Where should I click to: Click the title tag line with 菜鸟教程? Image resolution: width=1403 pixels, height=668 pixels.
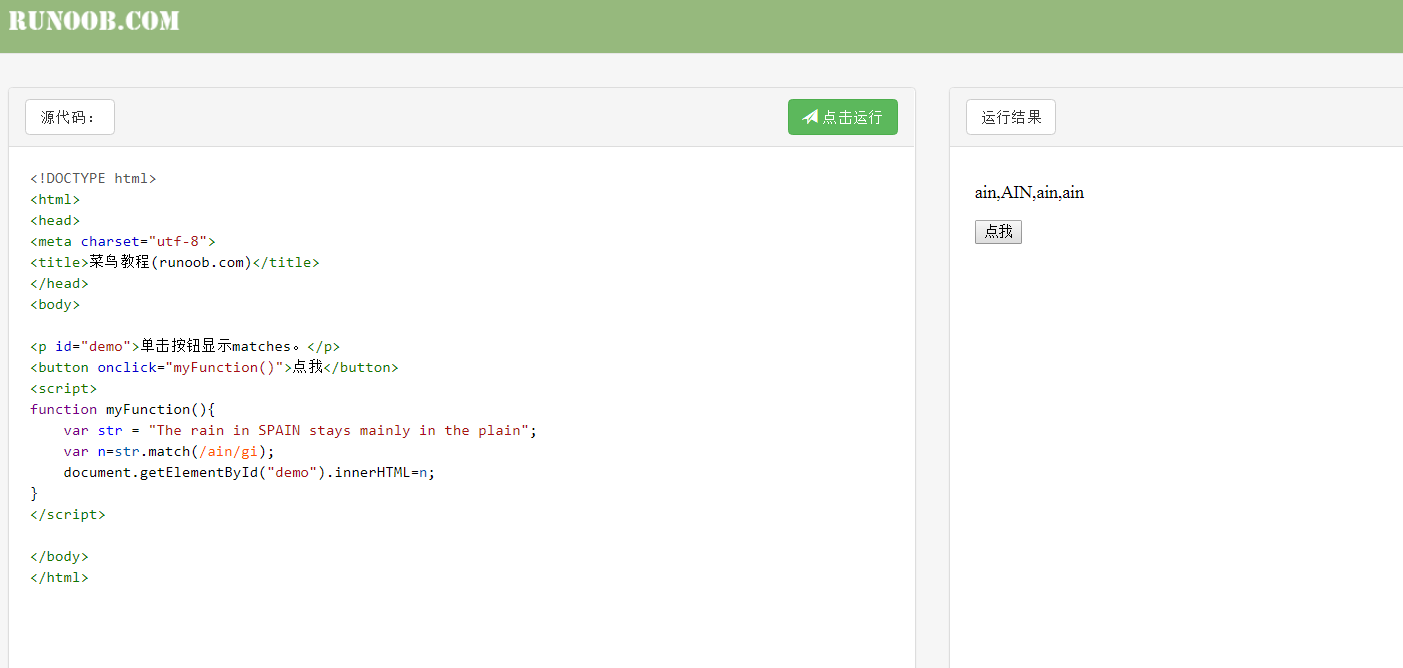[175, 262]
